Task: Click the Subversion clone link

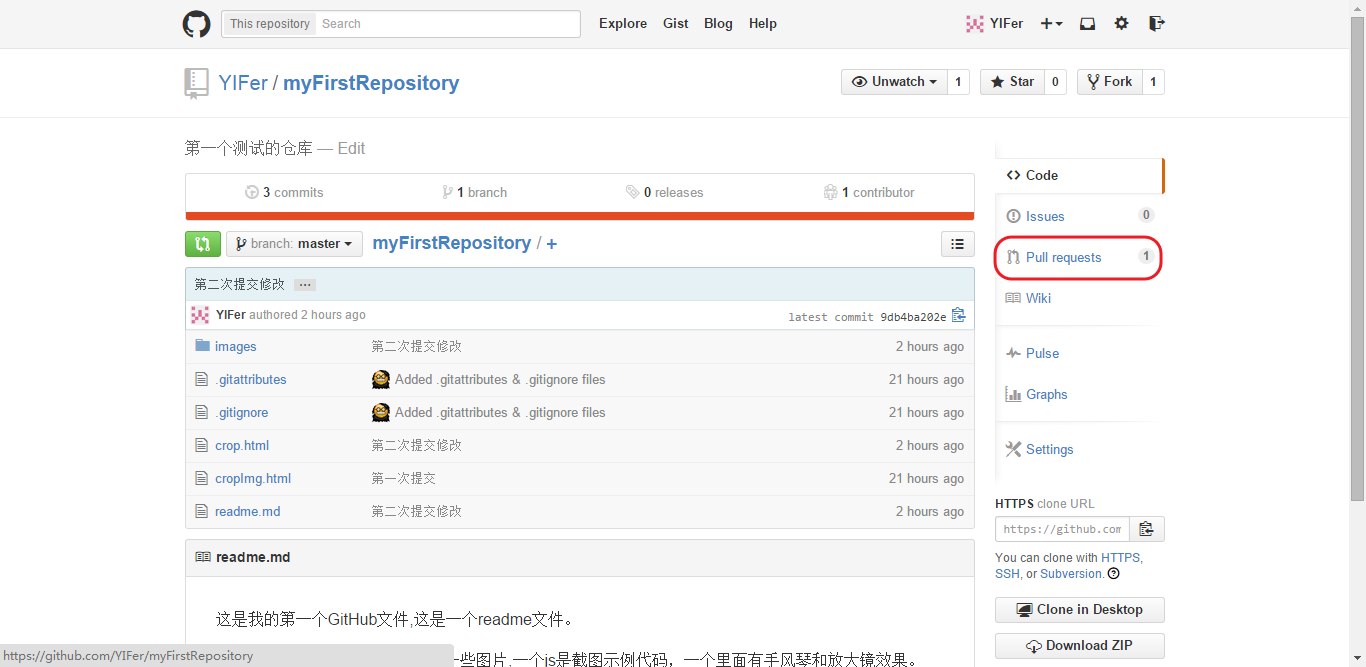Action: [x=1073, y=574]
